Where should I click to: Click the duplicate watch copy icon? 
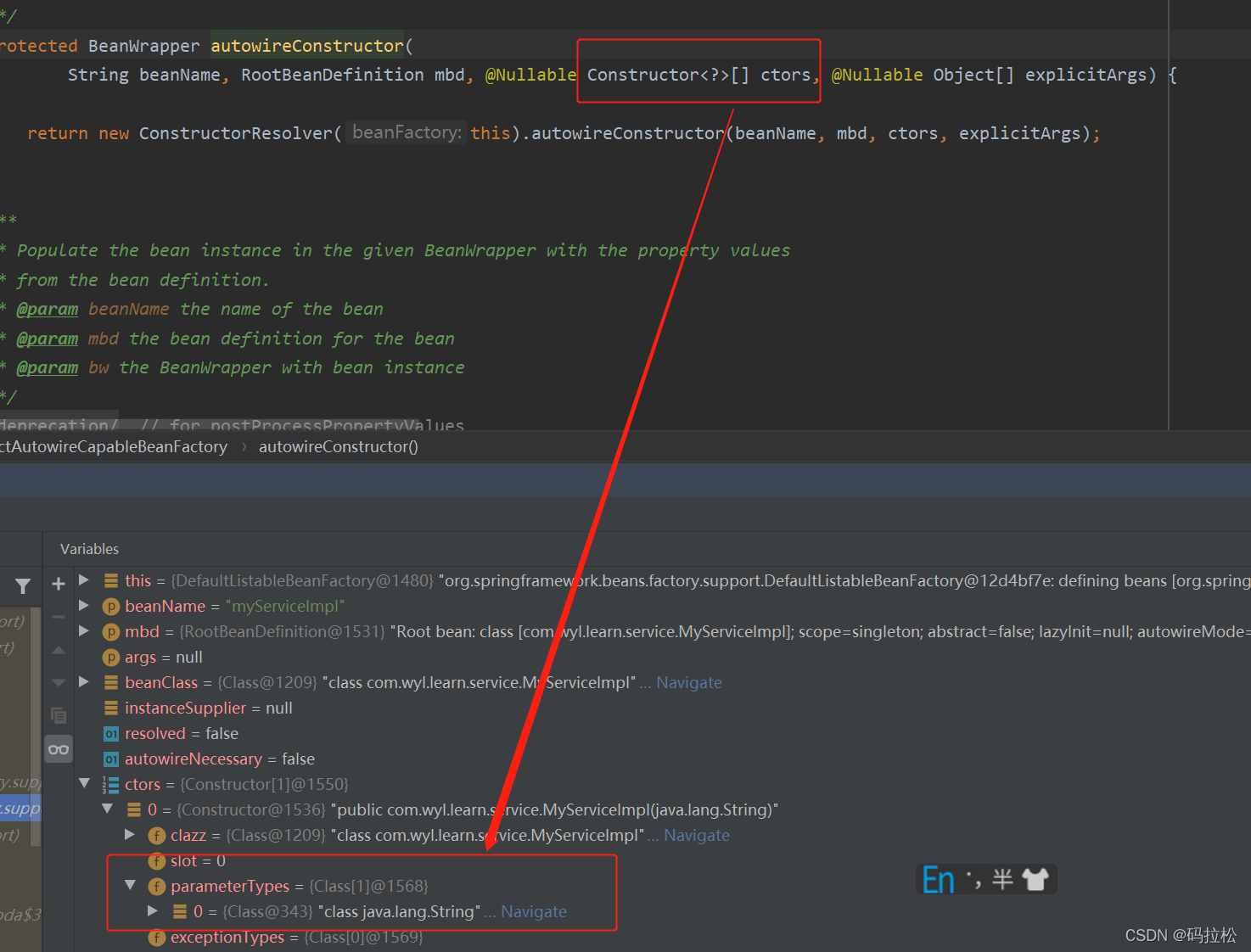tap(59, 715)
